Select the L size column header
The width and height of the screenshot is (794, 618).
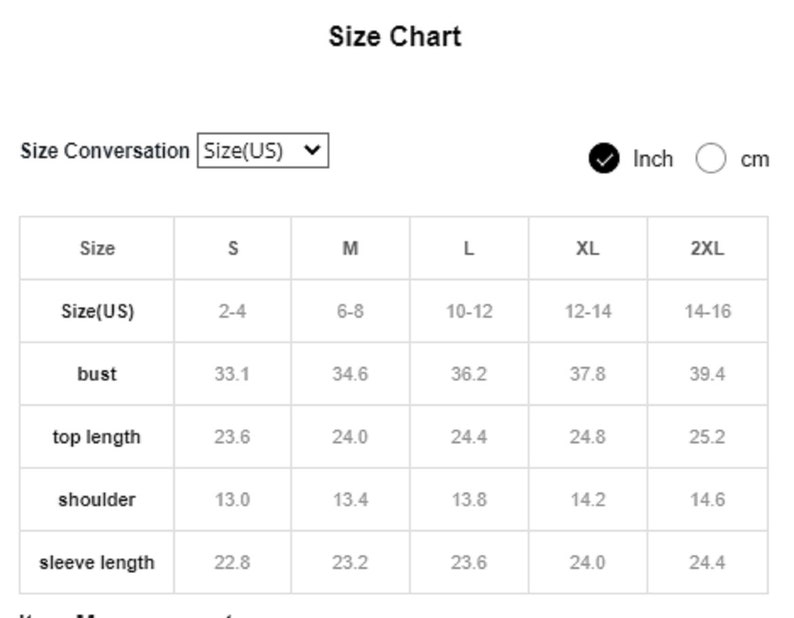(469, 248)
